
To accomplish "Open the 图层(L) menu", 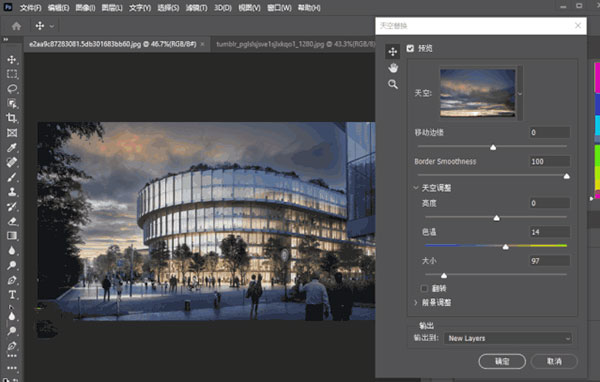I will [112, 8].
